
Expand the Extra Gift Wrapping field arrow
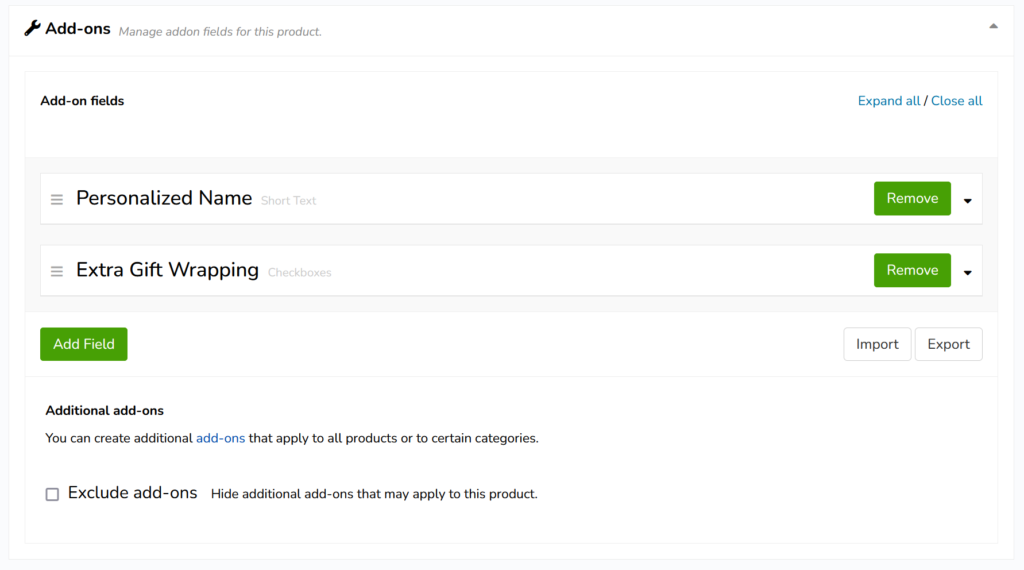(x=967, y=272)
